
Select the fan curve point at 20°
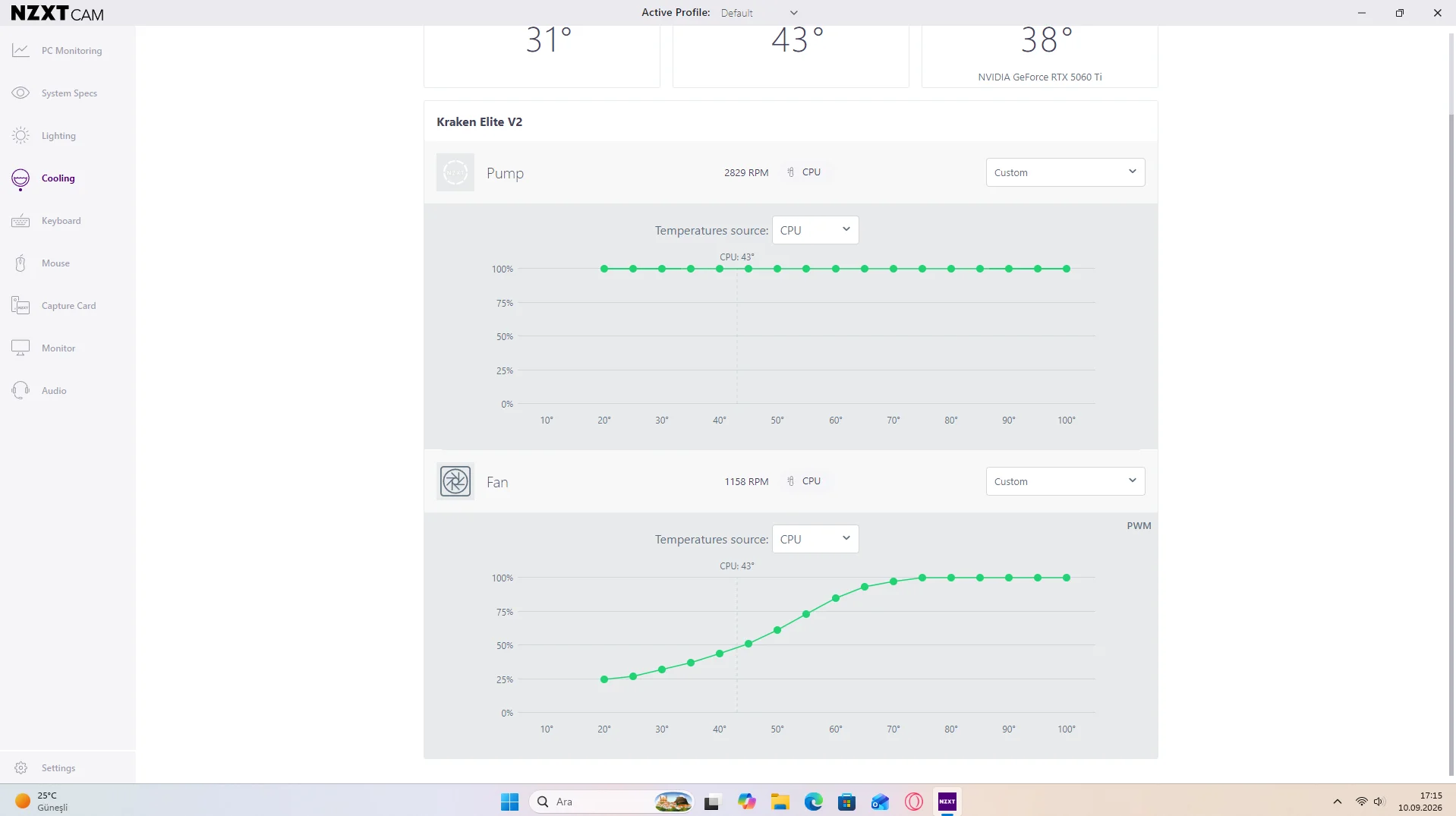(x=604, y=679)
